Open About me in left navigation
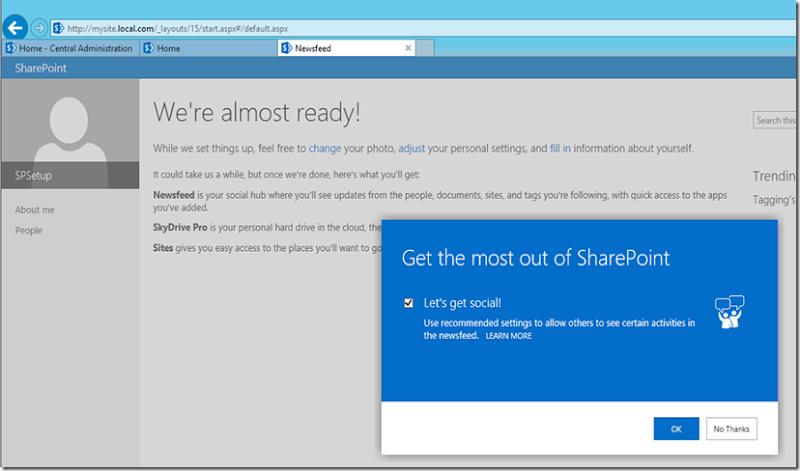 (x=35, y=210)
